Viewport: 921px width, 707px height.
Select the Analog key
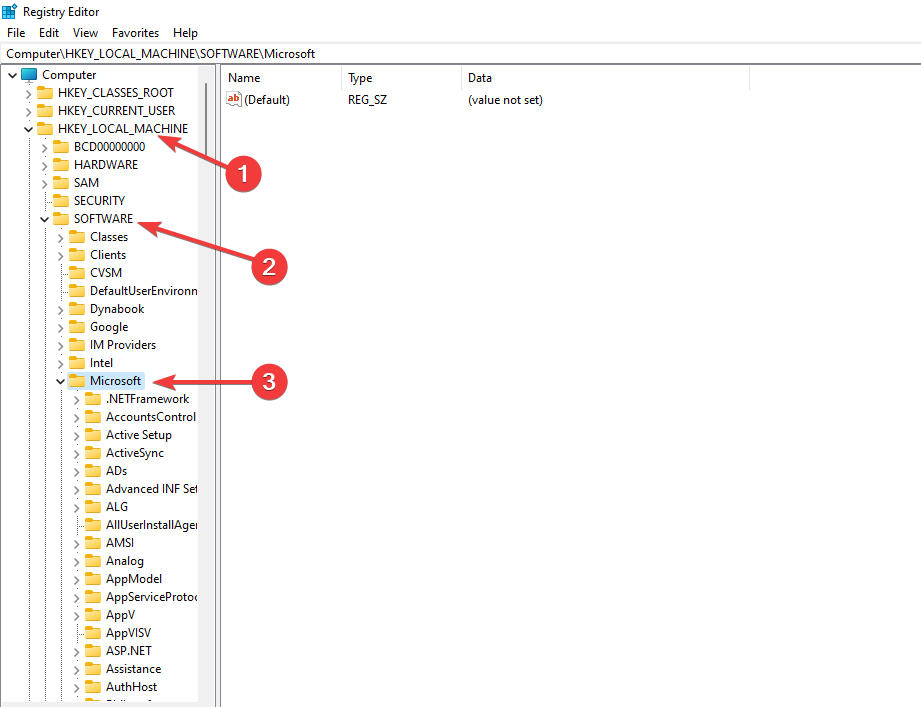[125, 561]
